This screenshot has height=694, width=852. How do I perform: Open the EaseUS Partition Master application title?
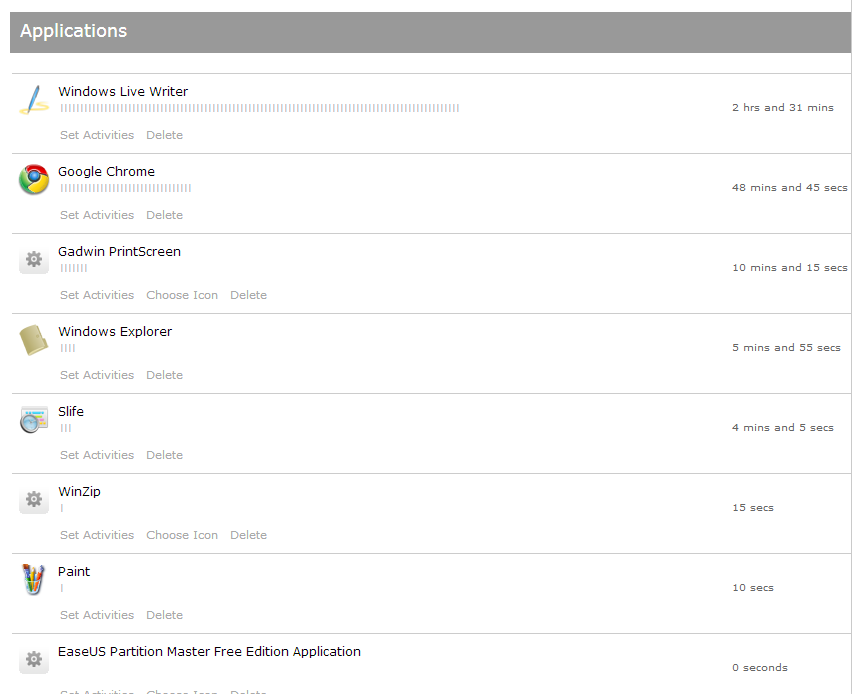[x=209, y=651]
